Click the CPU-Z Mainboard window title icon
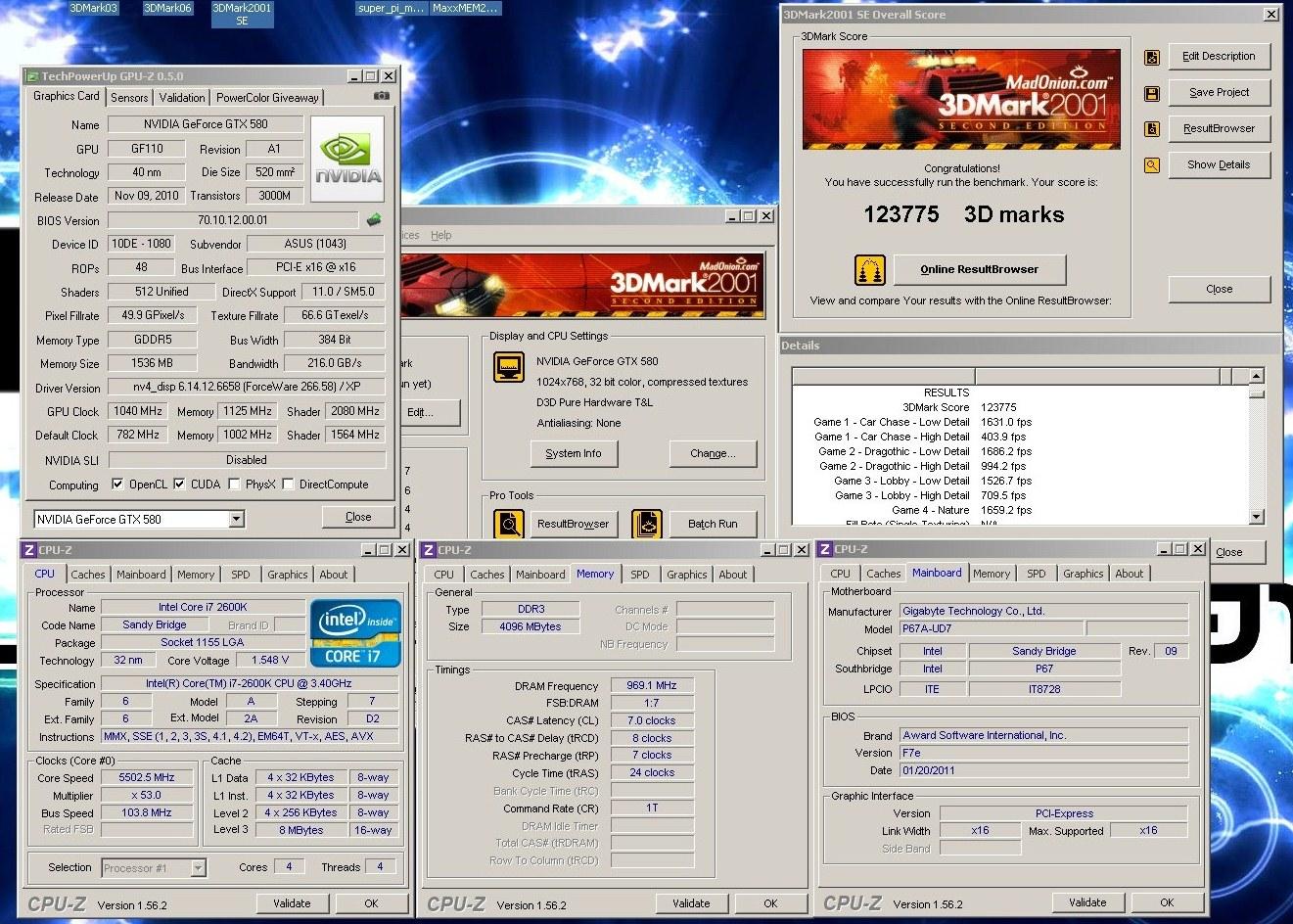This screenshot has height=924, width=1293. pyautogui.click(x=825, y=549)
